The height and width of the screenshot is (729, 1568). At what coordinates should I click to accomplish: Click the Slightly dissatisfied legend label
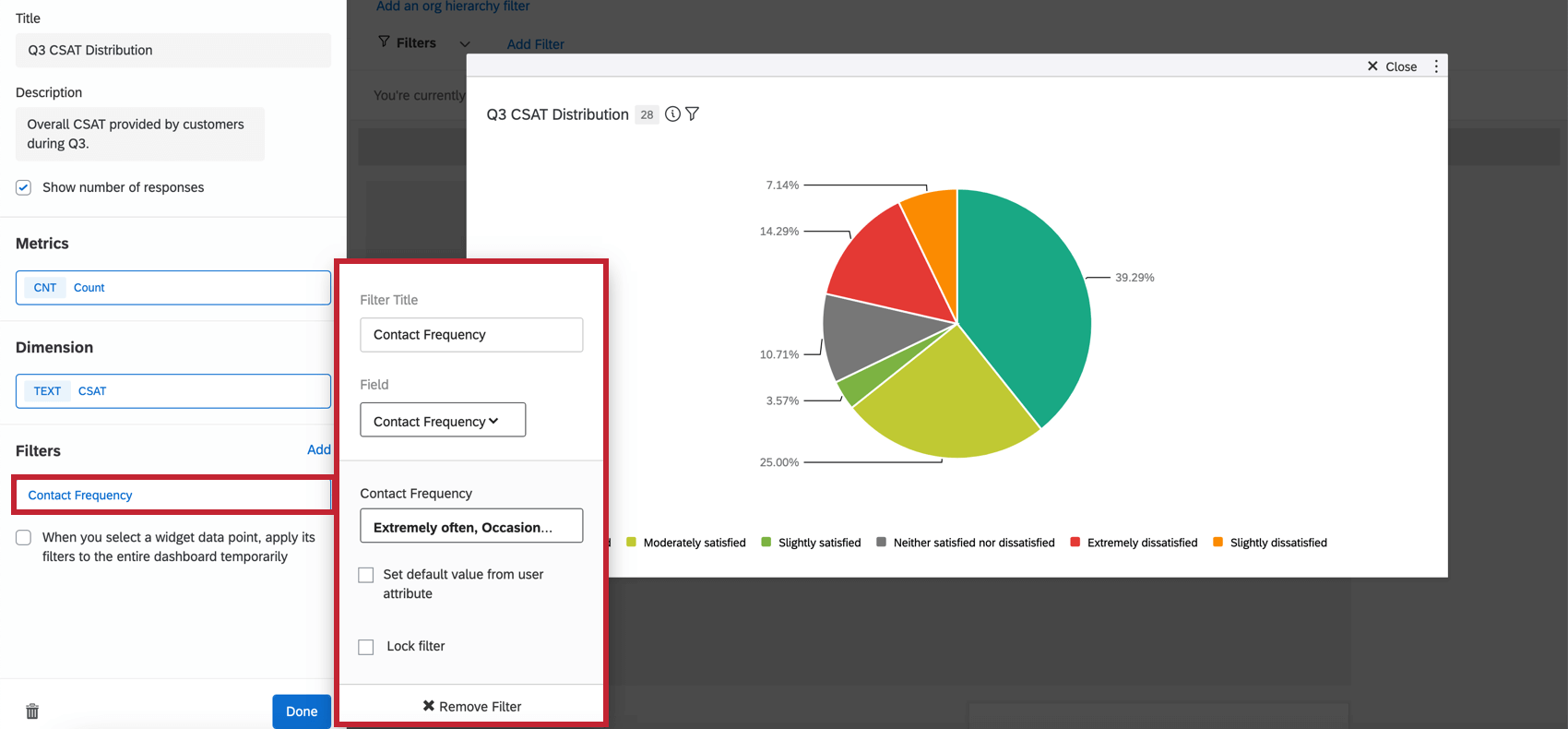[x=1278, y=543]
